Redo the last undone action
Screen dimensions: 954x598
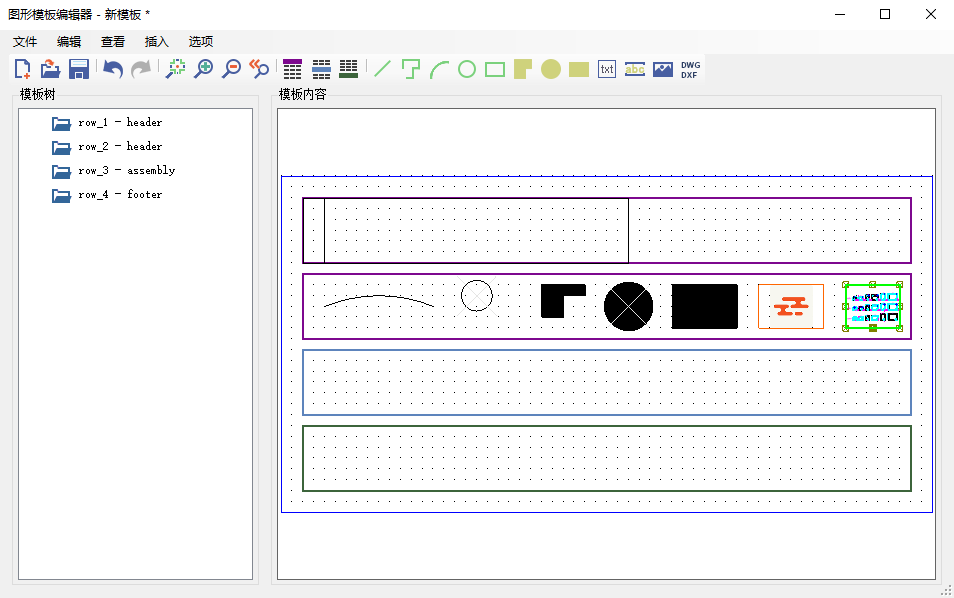tap(141, 69)
